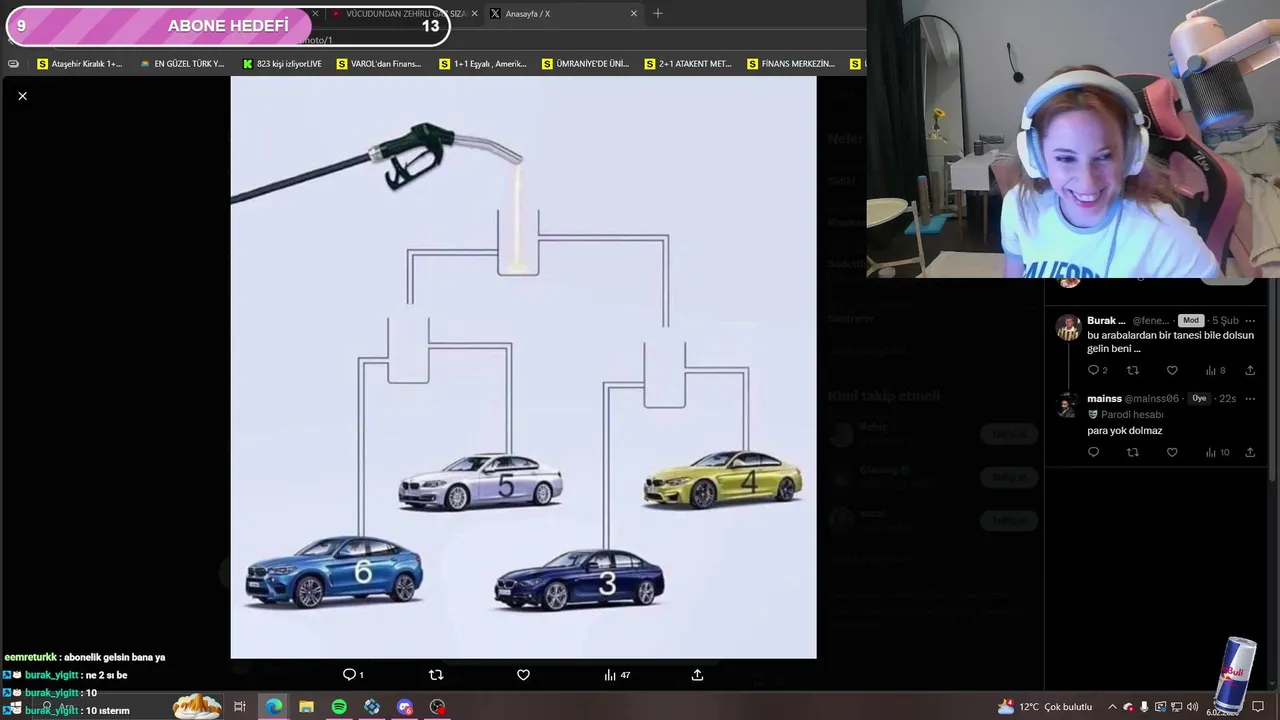Like the enlarged image post
Viewport: 1280px width, 720px height.
523,675
